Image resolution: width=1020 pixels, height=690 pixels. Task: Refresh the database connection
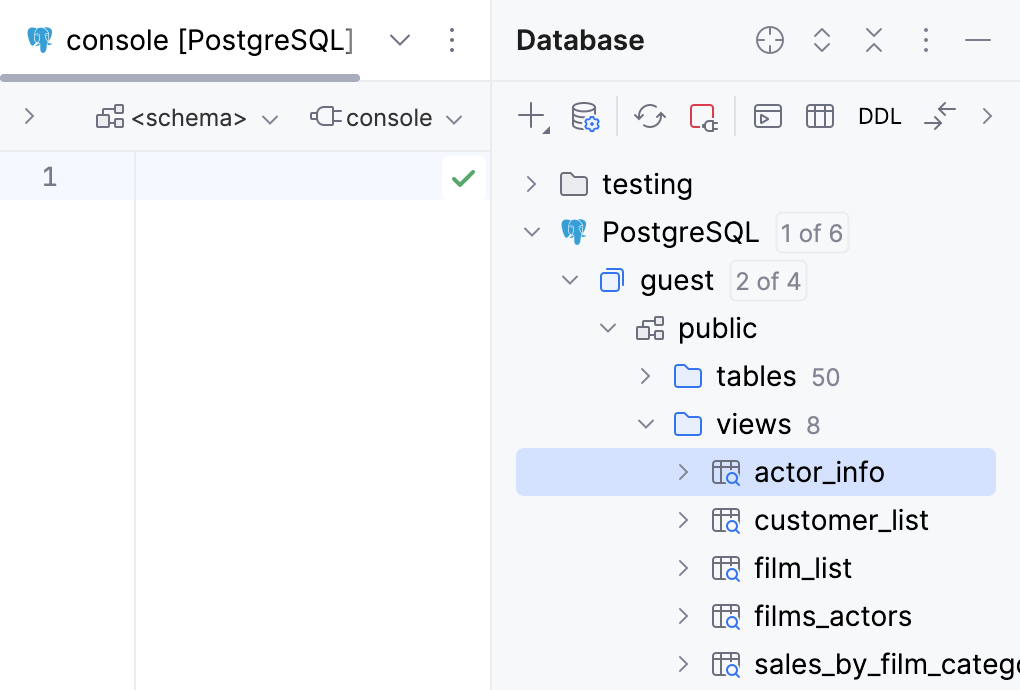click(650, 116)
